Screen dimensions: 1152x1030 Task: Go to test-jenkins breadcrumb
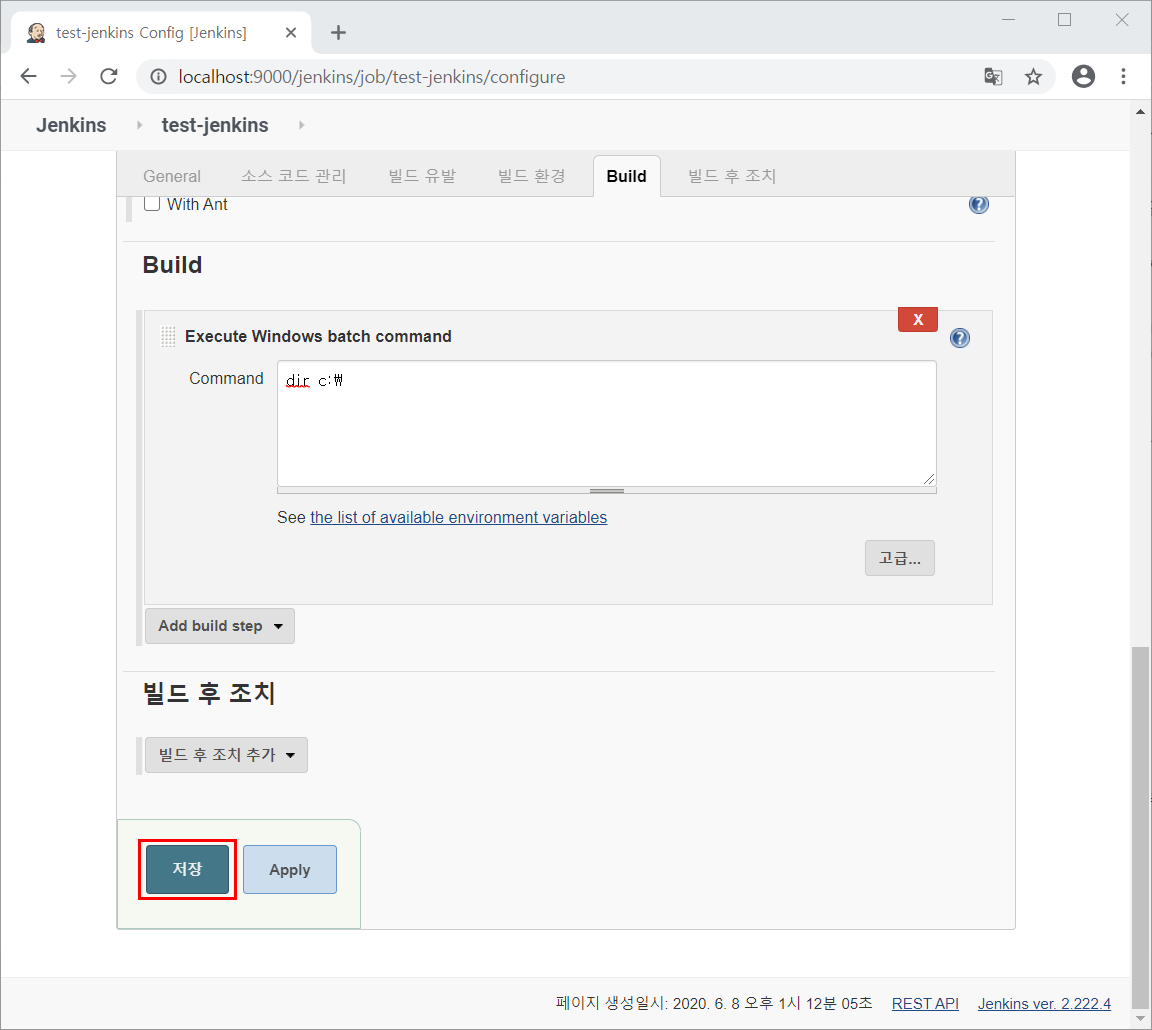pyautogui.click(x=215, y=126)
